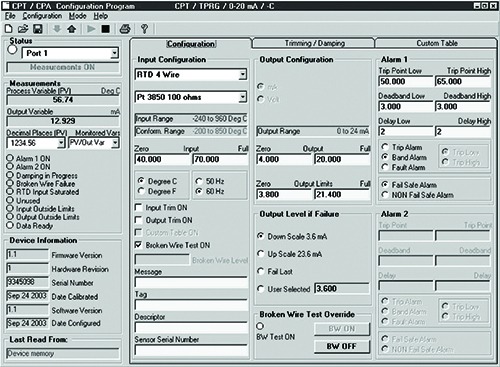Click the Output Zero 4.000 field
This screenshot has height=367, width=500.
(284, 159)
